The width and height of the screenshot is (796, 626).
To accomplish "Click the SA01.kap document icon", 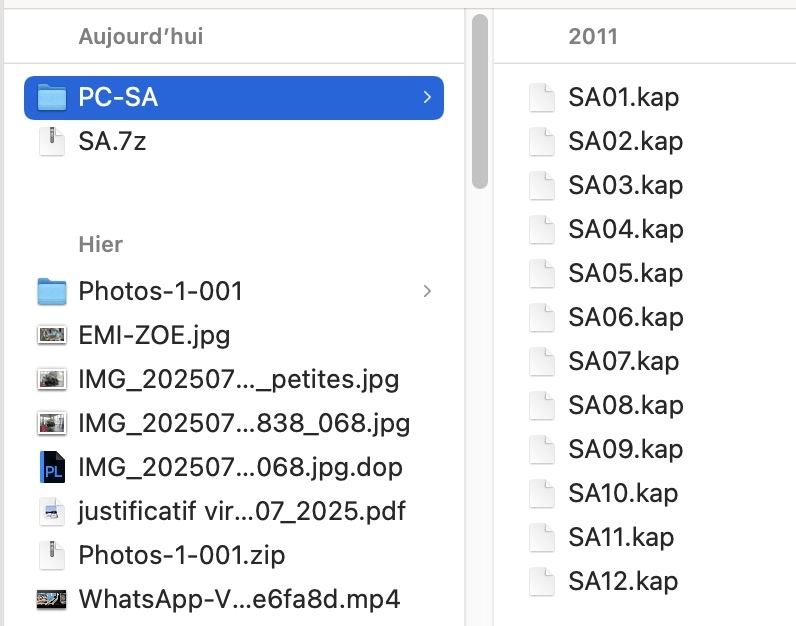I will tap(542, 97).
